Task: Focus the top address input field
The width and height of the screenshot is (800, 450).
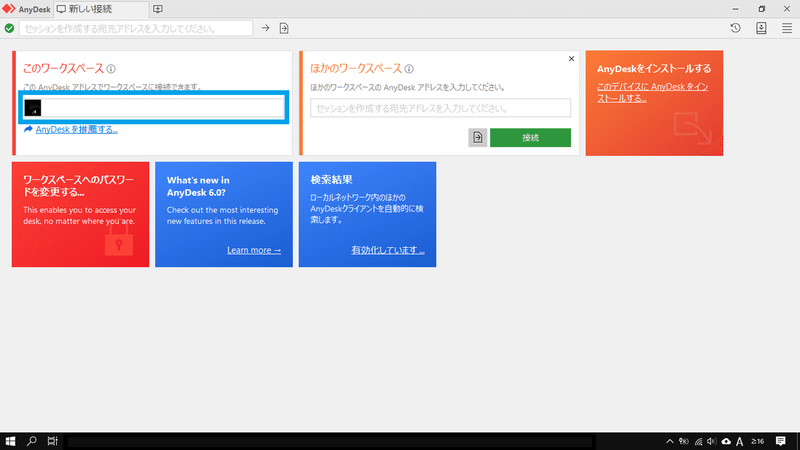Action: (136, 28)
